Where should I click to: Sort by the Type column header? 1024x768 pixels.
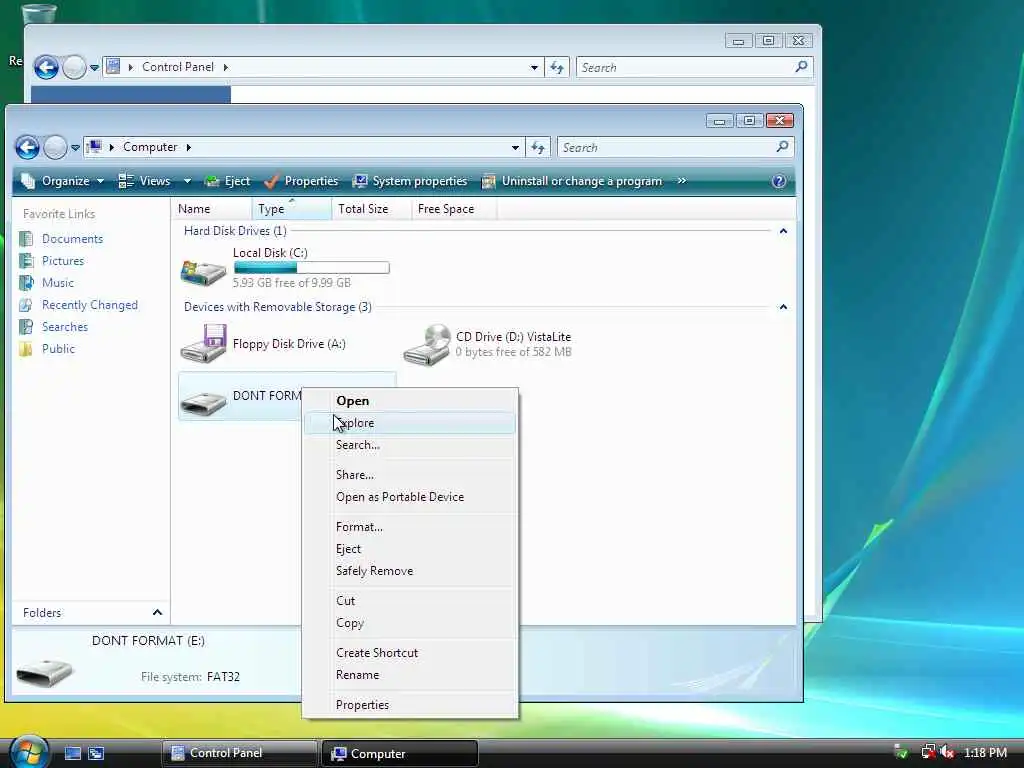pyautogui.click(x=291, y=209)
